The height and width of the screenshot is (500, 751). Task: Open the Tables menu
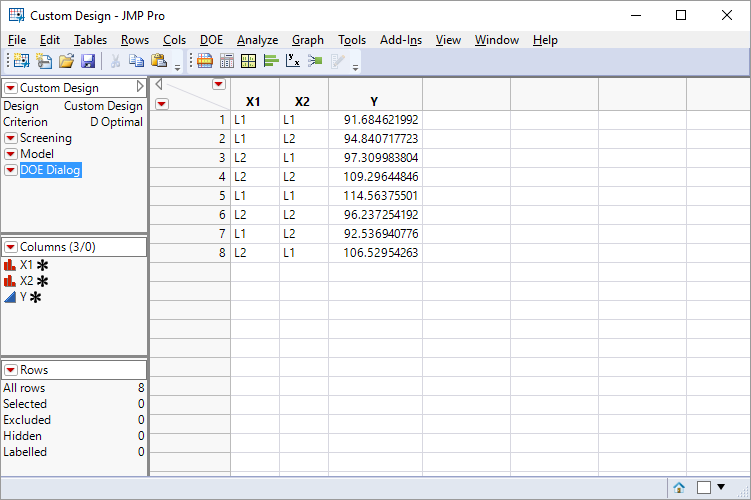(90, 40)
